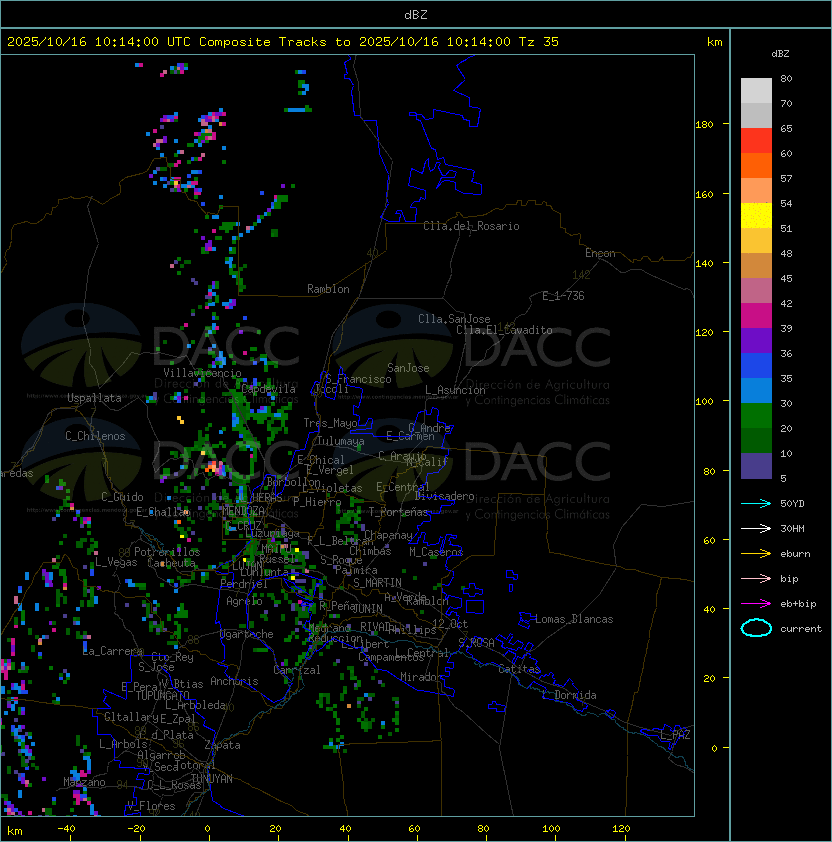Select the light blue 30-35 dBZ swatch
Screen dimensions: 832x842
coord(756,391)
